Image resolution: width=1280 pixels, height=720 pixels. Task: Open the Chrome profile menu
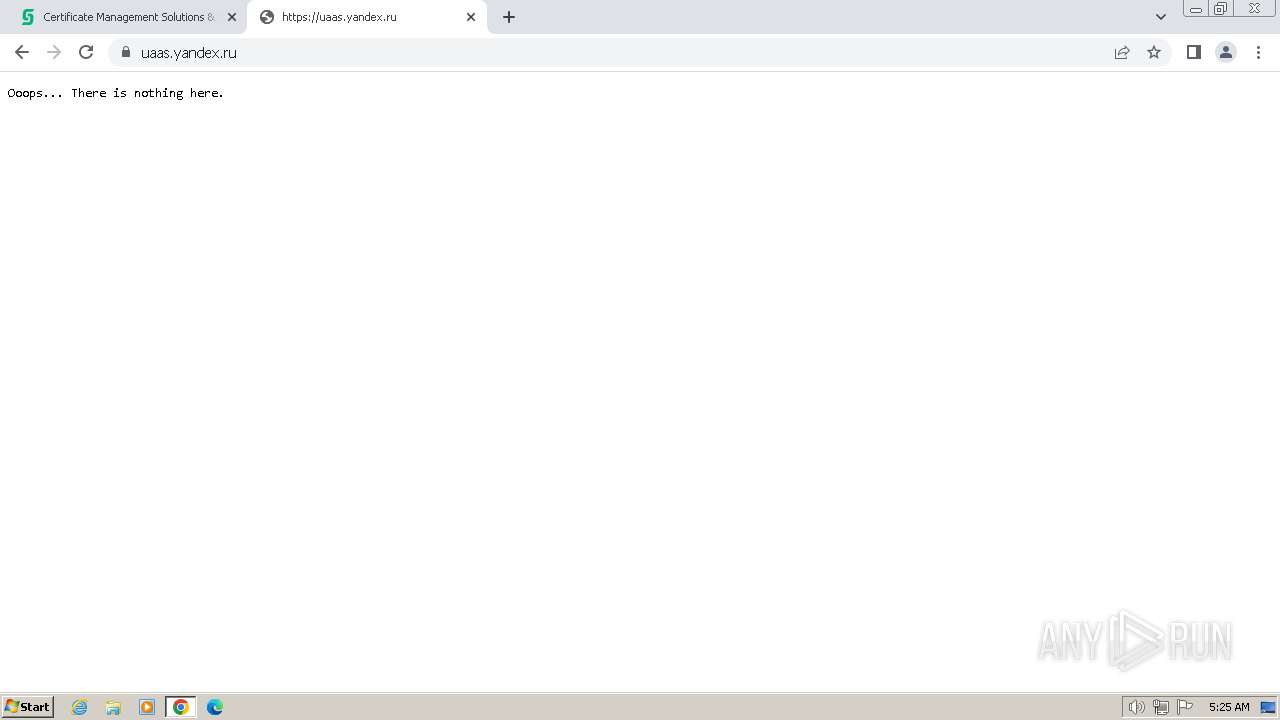coord(1226,52)
